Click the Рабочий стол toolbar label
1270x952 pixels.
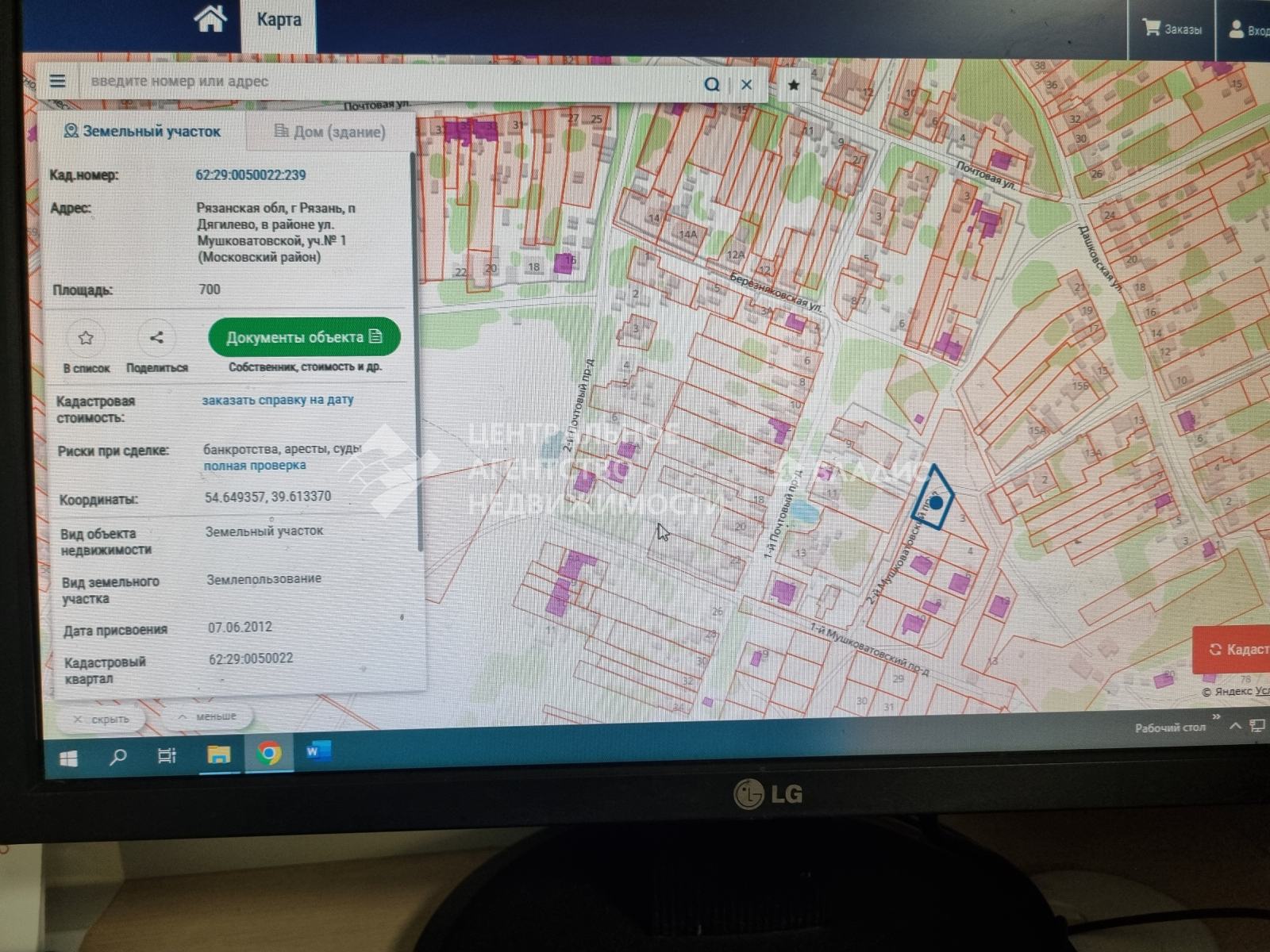pos(1170,727)
